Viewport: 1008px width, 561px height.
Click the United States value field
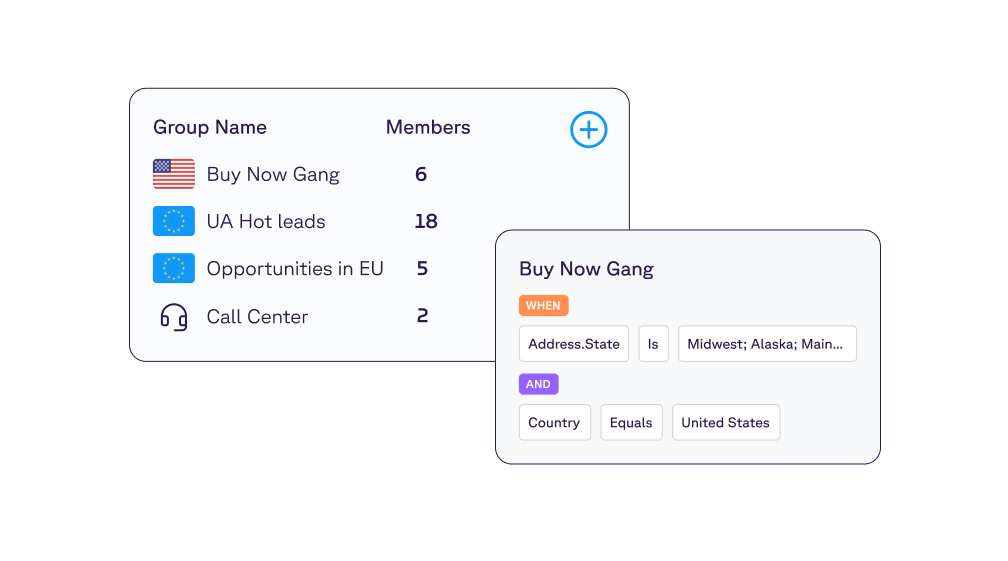click(725, 422)
